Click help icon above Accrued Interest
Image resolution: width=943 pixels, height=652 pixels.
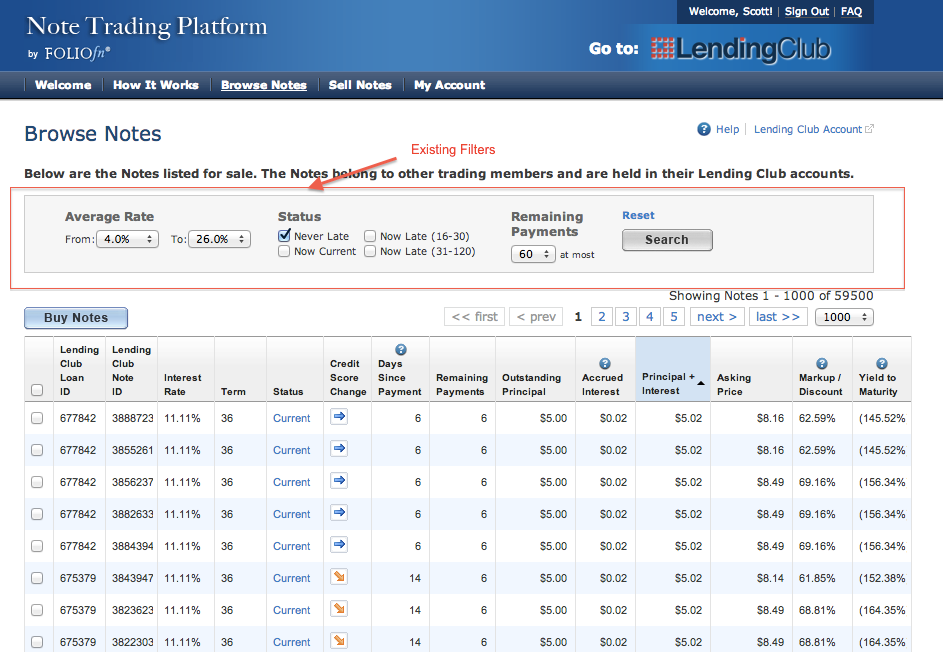[x=604, y=364]
